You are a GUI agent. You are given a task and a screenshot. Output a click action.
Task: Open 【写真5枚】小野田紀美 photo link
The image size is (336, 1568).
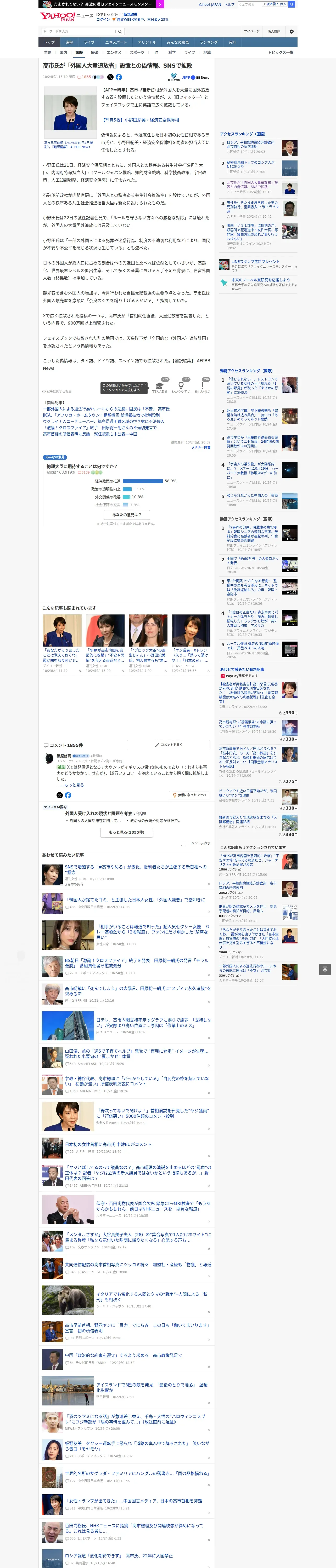(140, 120)
